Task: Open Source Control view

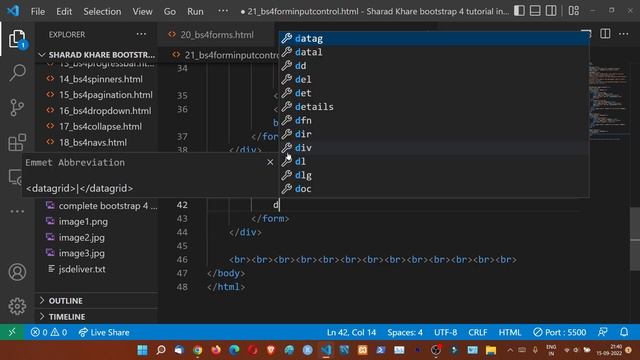Action: point(17,108)
